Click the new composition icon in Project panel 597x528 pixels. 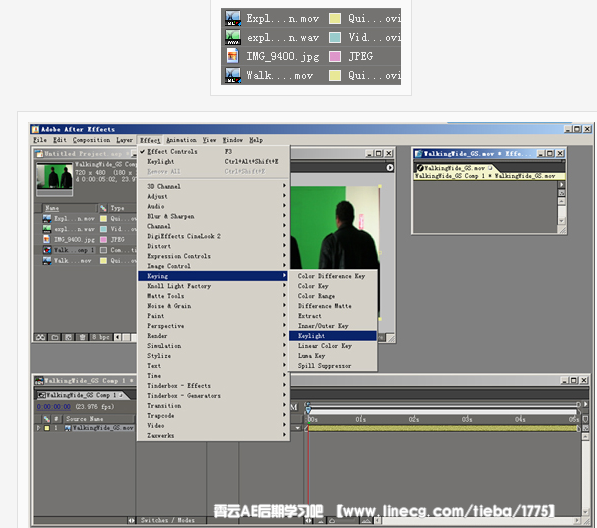[69, 337]
